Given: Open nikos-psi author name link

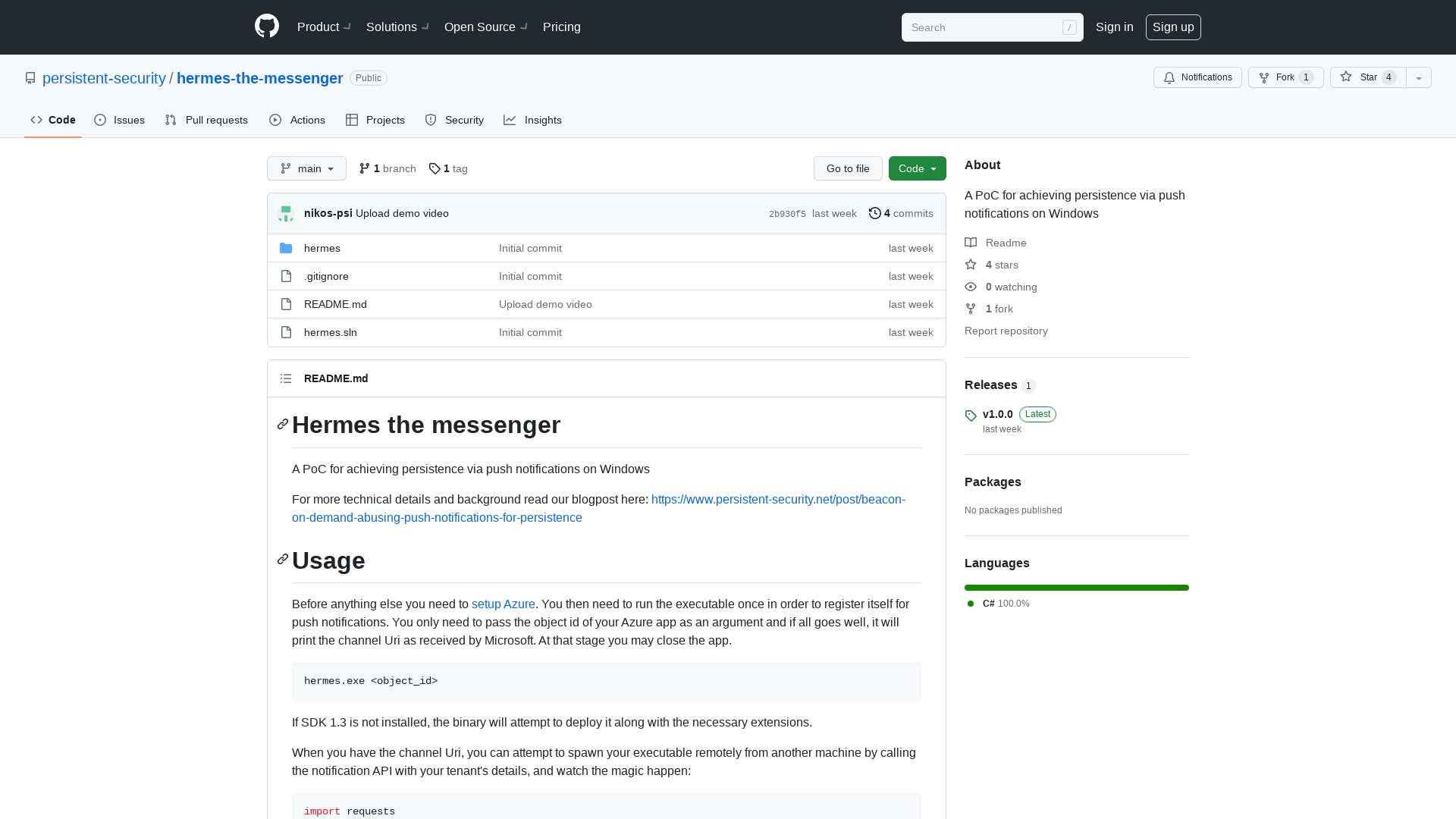Looking at the screenshot, I should tap(328, 213).
